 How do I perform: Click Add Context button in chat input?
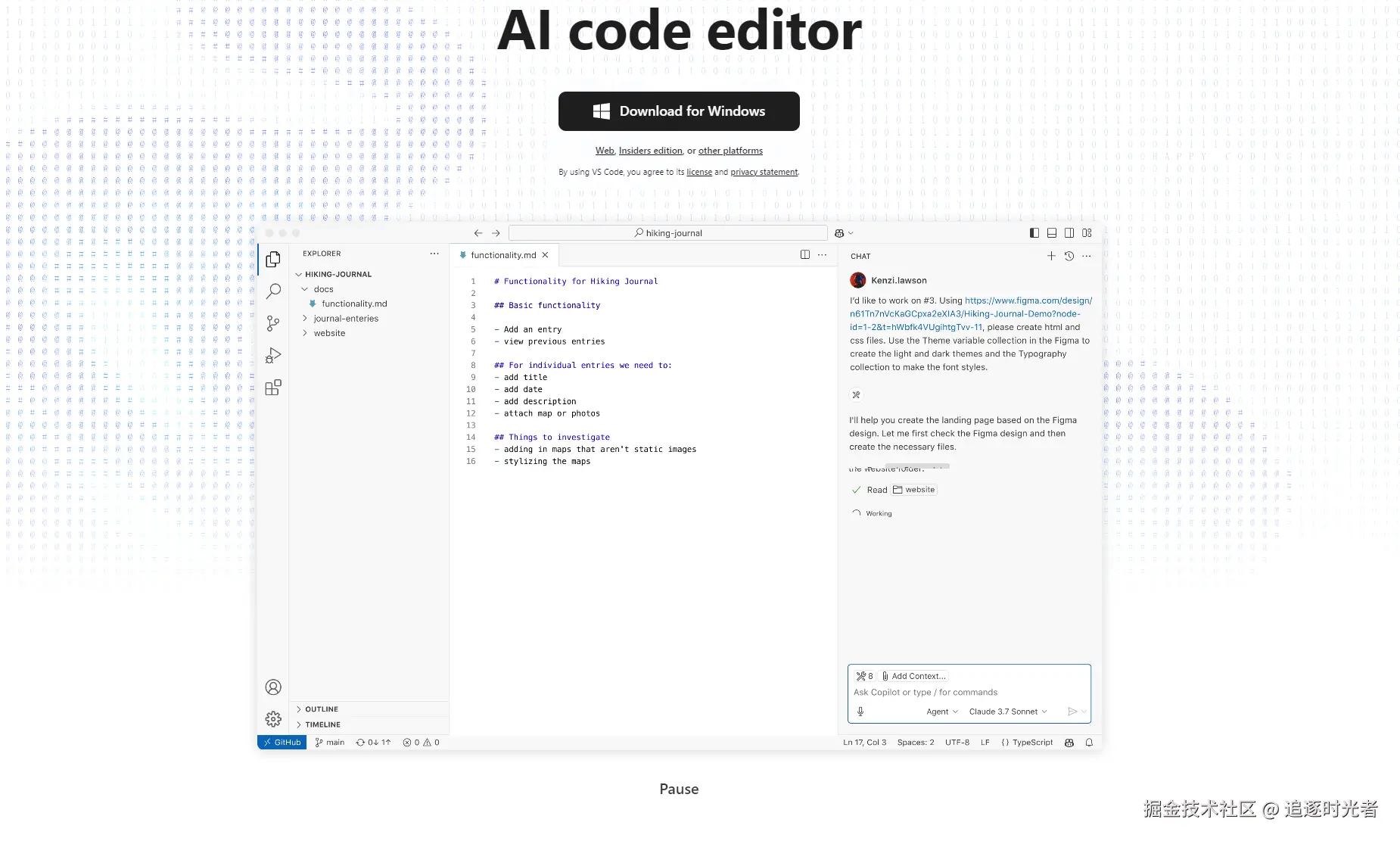914,676
